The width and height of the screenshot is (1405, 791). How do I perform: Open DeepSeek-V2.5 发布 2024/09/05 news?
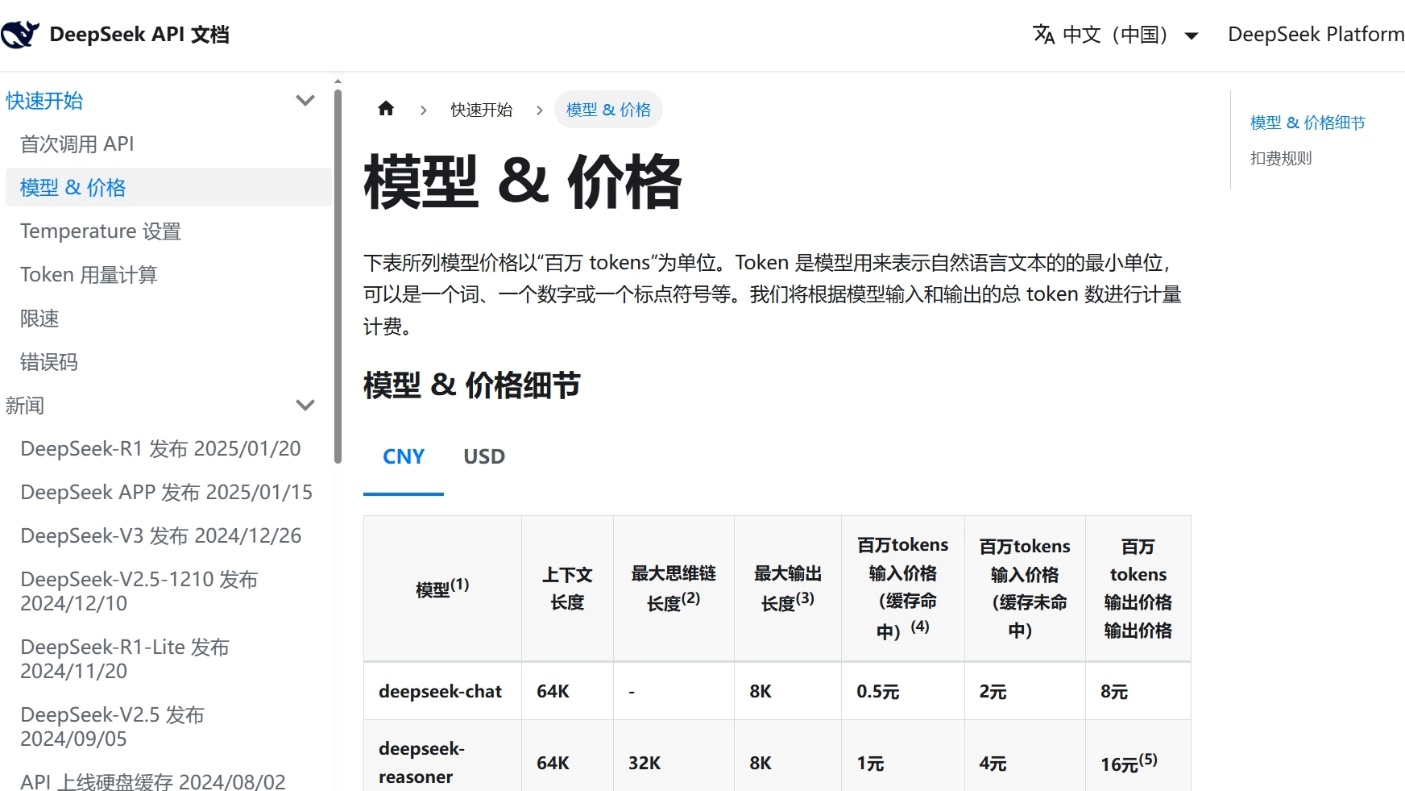[112, 727]
